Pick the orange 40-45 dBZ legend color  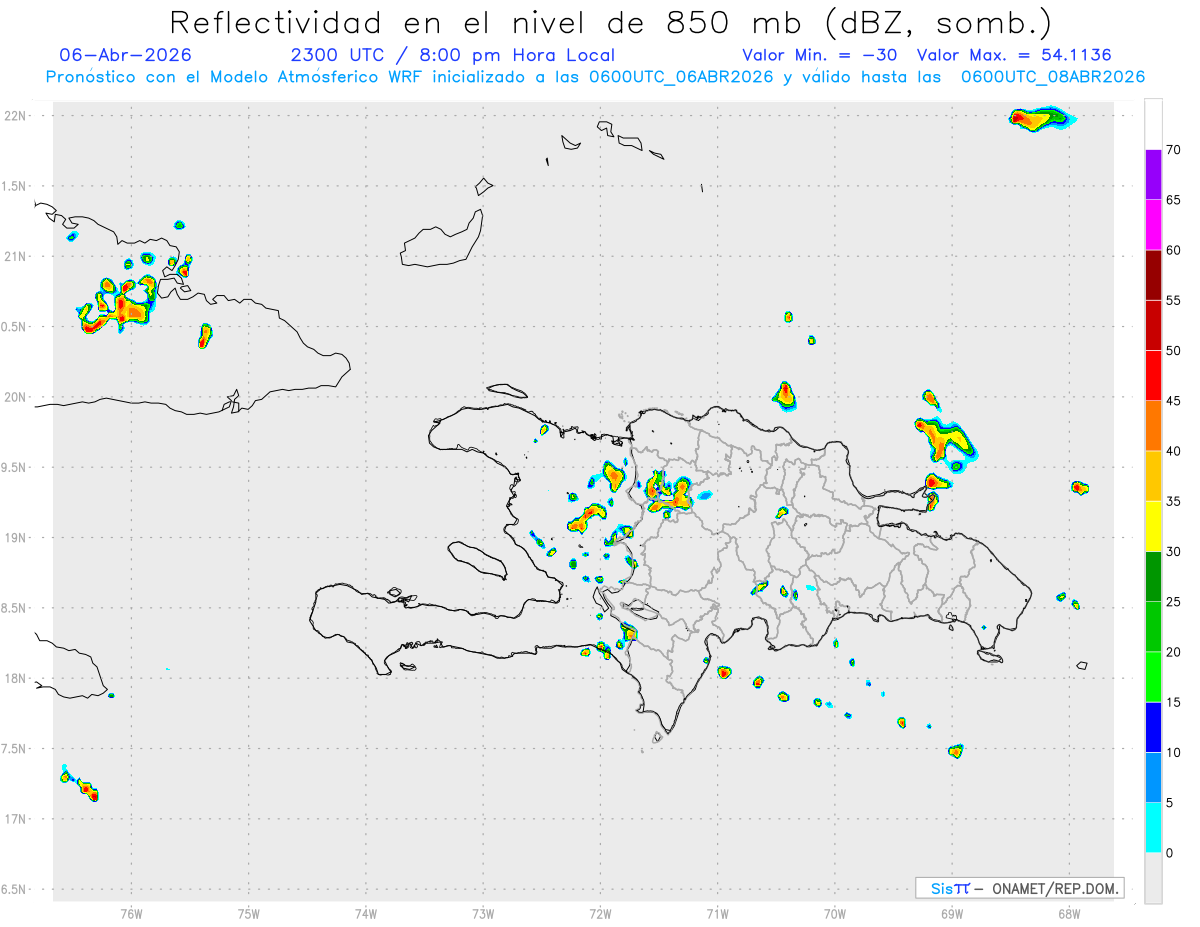tap(1153, 426)
